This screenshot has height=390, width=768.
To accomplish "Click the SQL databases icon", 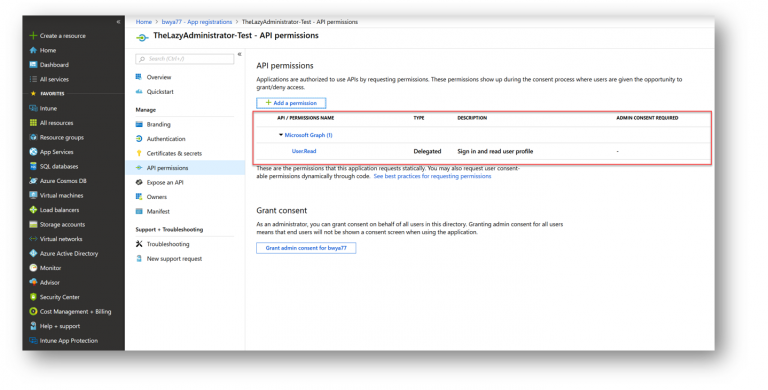I will click(33, 167).
